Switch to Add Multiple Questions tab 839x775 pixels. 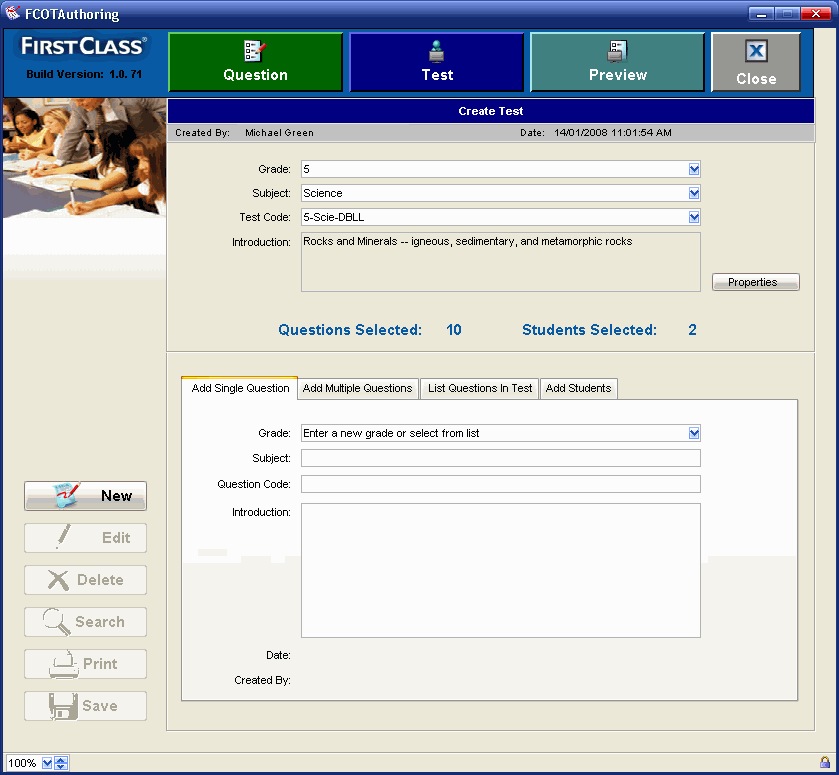pos(357,389)
